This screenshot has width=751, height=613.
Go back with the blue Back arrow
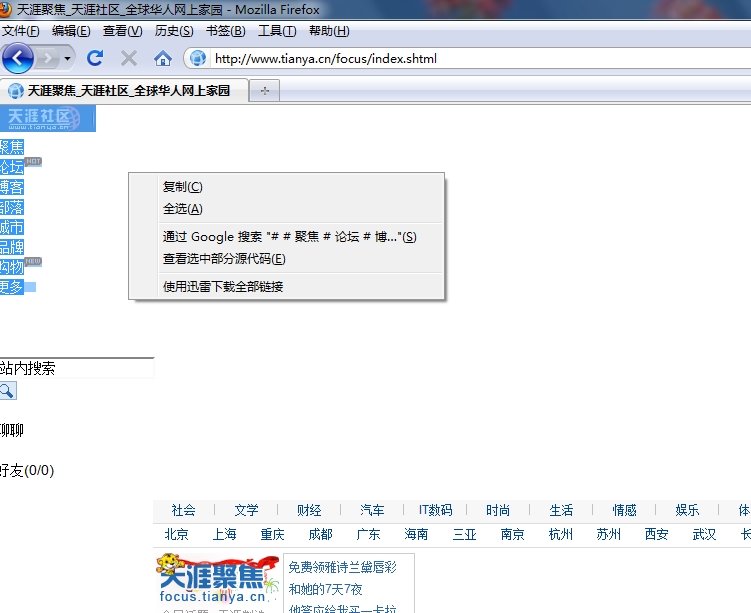(x=18, y=58)
